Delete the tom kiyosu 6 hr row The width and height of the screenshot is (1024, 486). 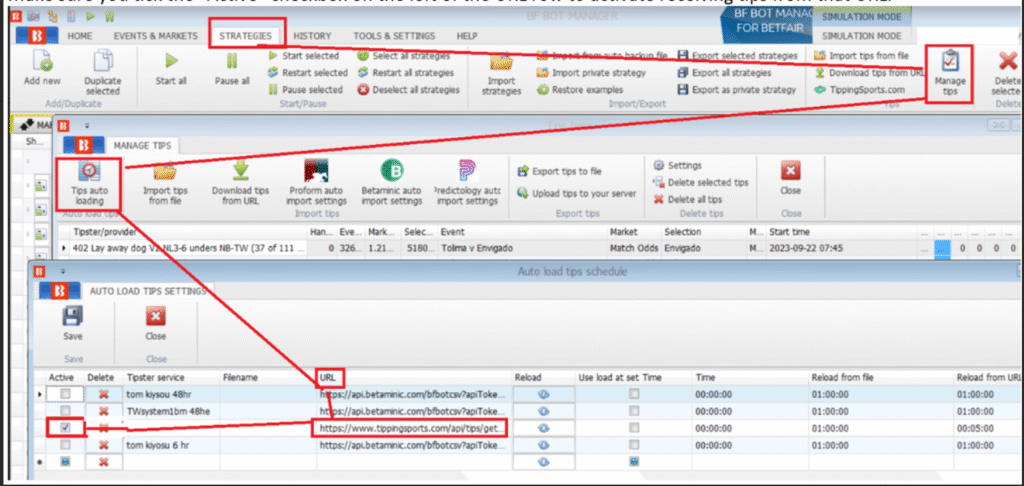click(x=103, y=445)
